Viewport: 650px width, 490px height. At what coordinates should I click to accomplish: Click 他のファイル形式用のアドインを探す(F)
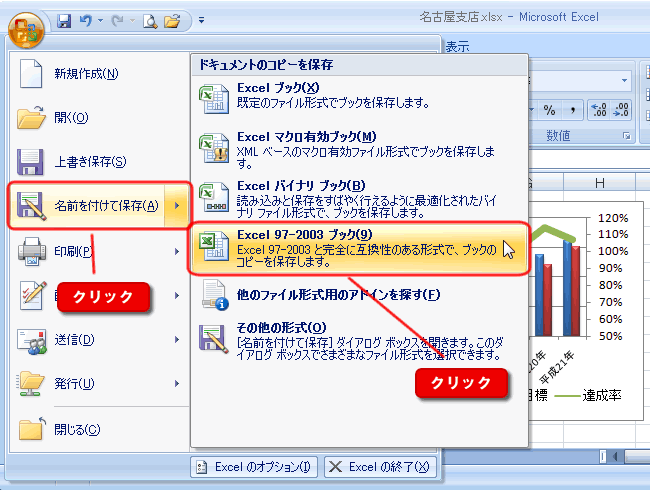359,295
